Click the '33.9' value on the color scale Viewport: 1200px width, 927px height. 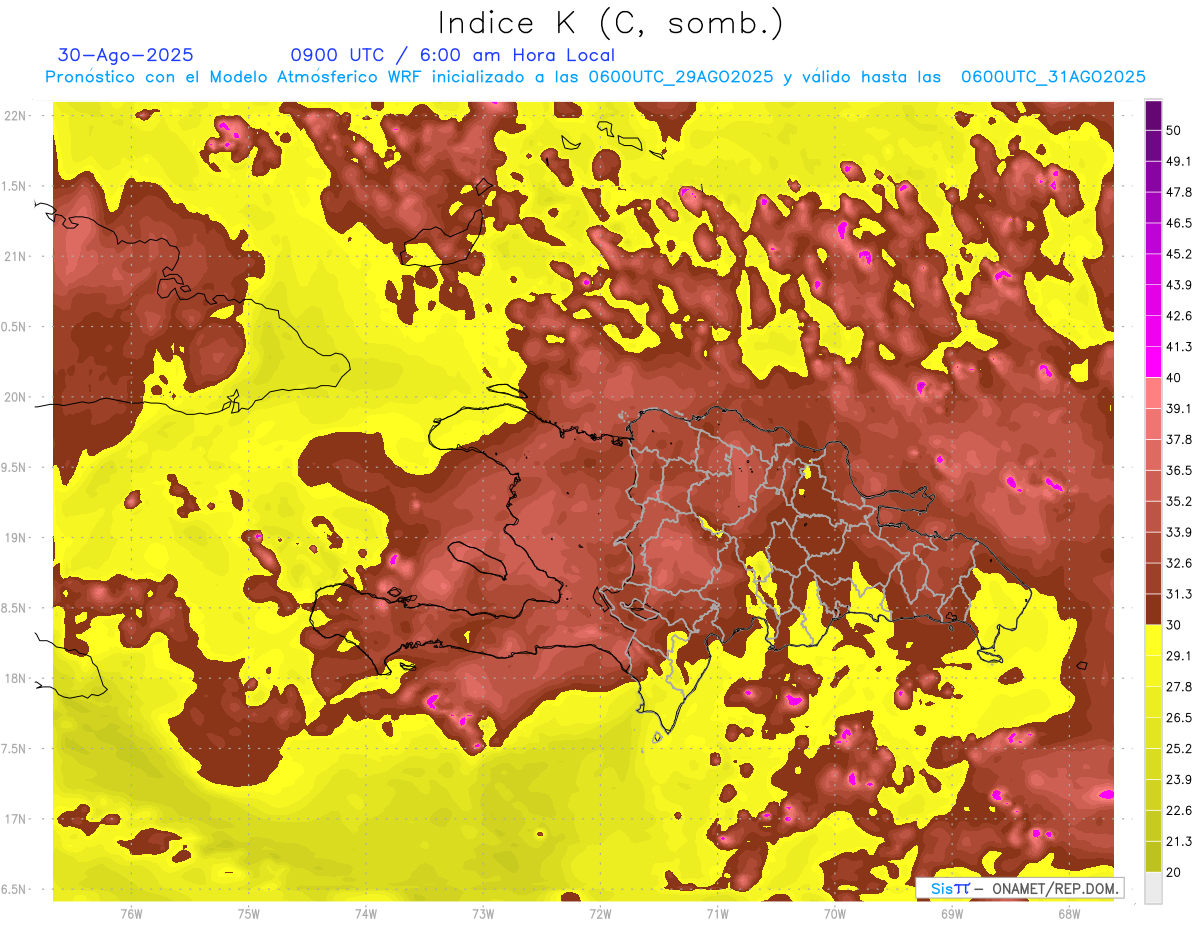pos(1179,532)
